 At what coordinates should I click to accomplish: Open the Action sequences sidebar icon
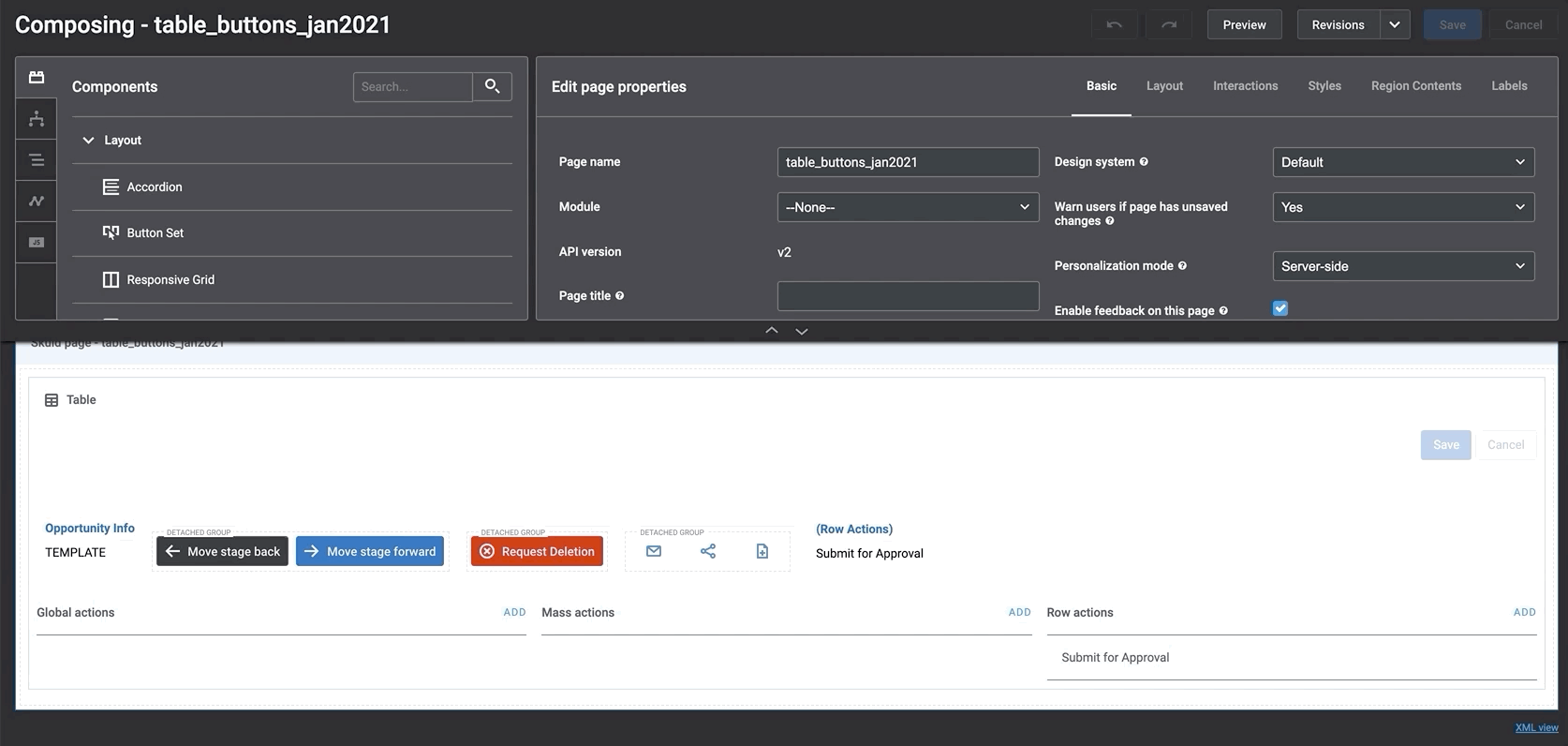(37, 201)
